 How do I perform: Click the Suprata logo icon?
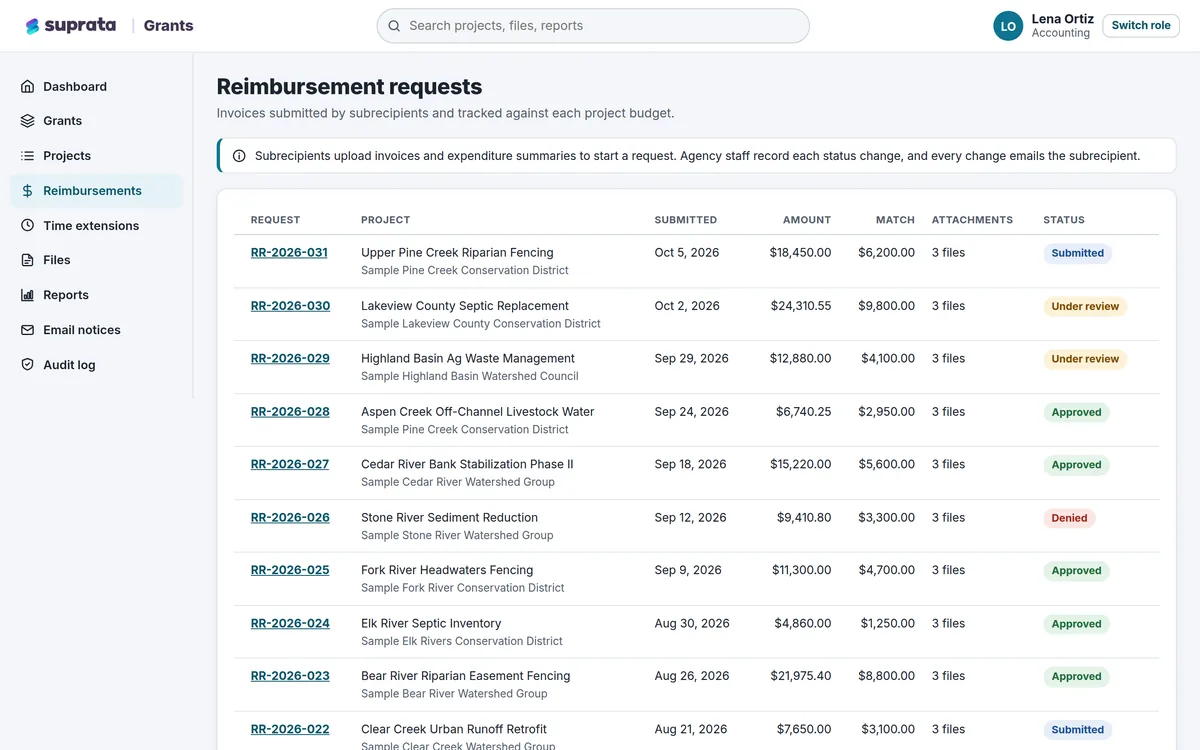(33, 26)
